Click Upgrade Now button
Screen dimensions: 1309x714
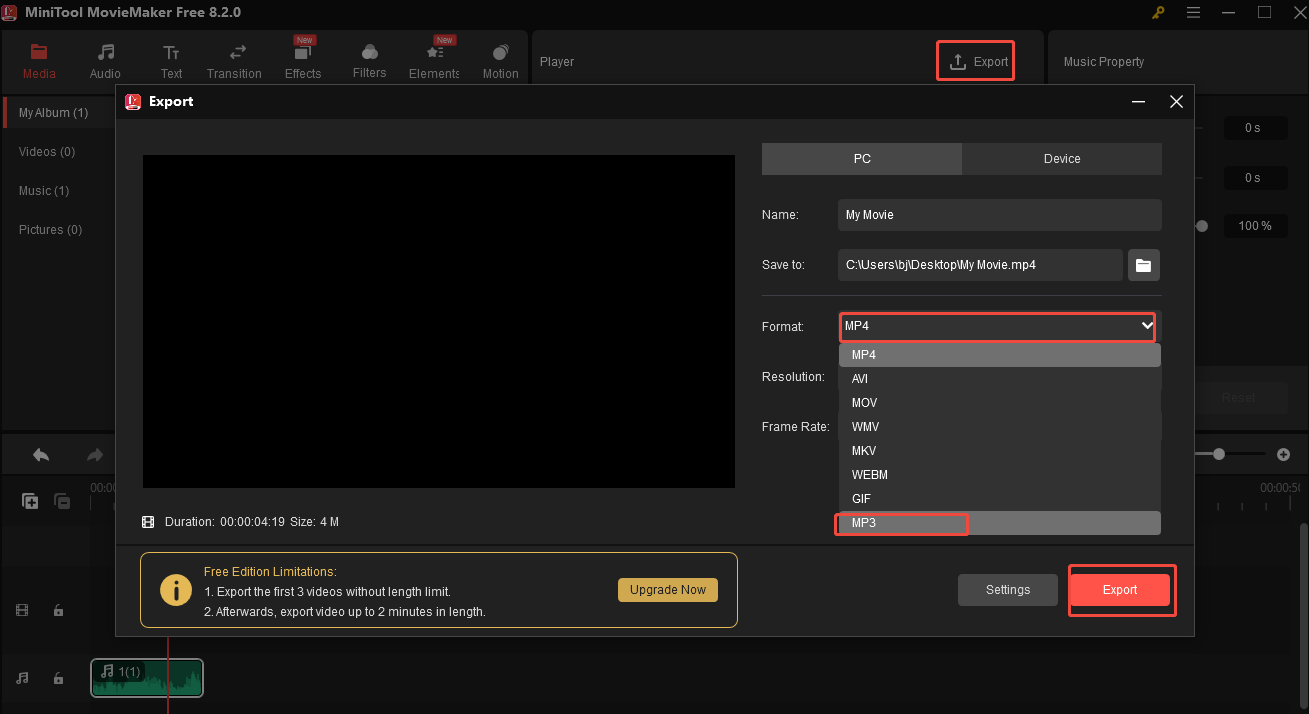668,590
